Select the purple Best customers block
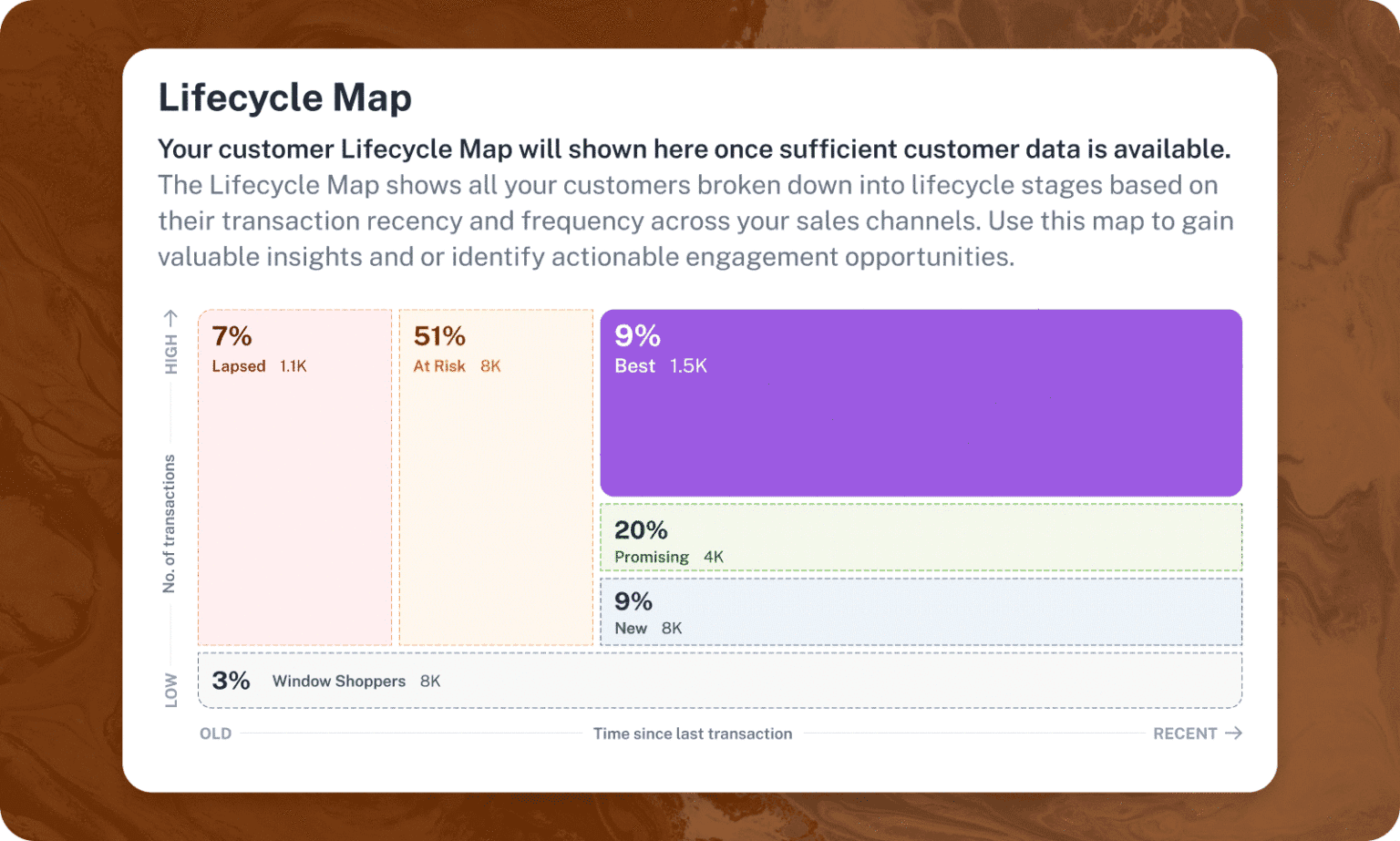This screenshot has height=841, width=1400. coord(921,419)
